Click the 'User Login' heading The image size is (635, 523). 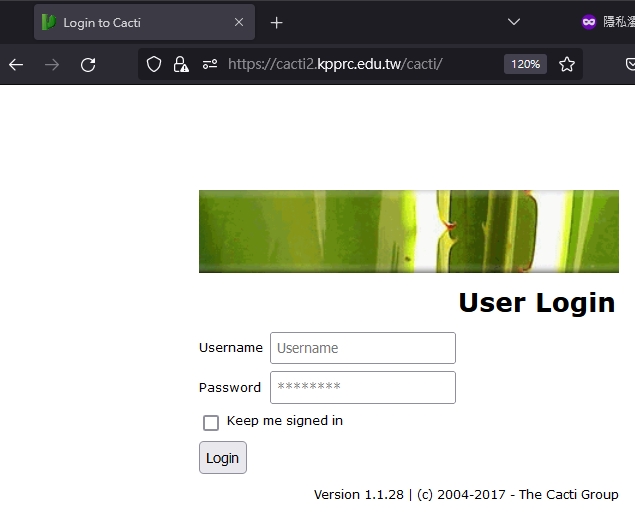click(x=537, y=303)
